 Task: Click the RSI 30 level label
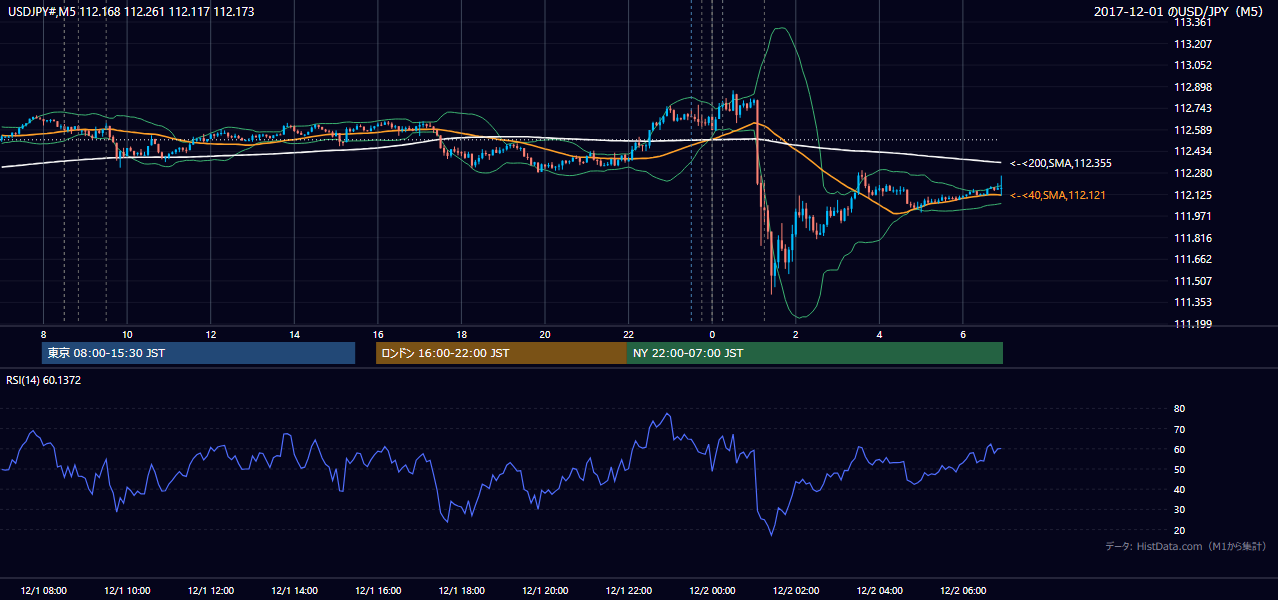1179,510
